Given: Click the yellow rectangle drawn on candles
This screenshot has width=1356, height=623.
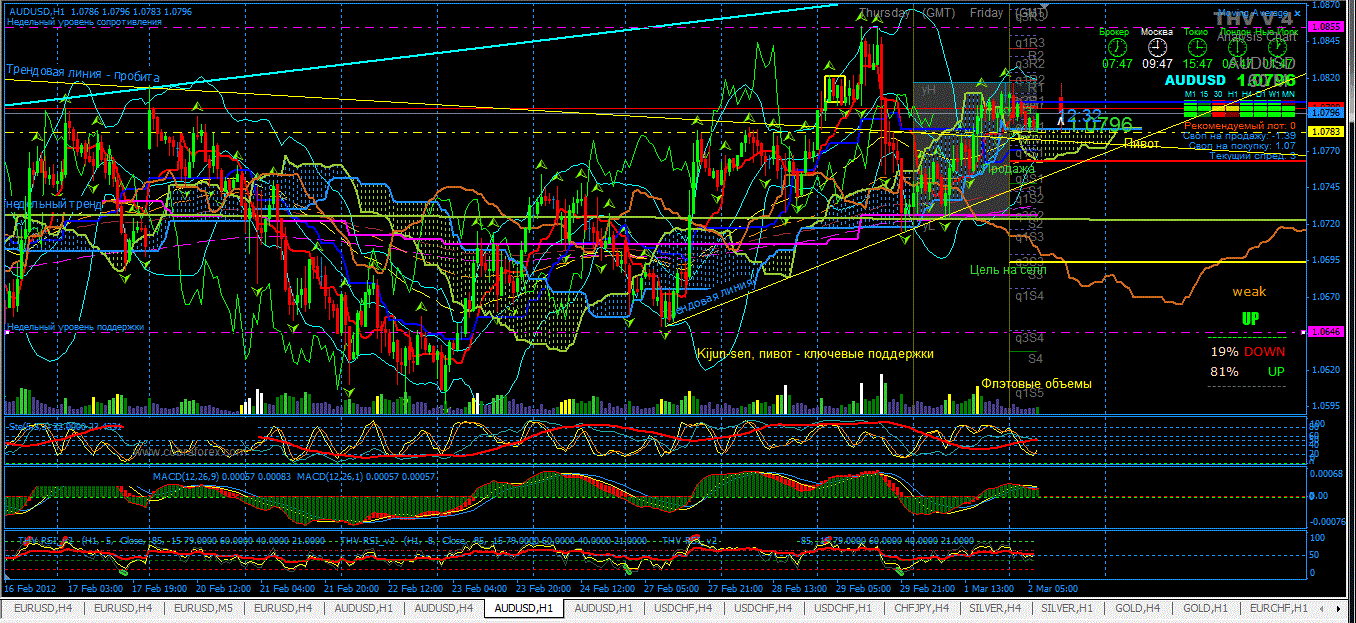Looking at the screenshot, I should coord(835,90).
